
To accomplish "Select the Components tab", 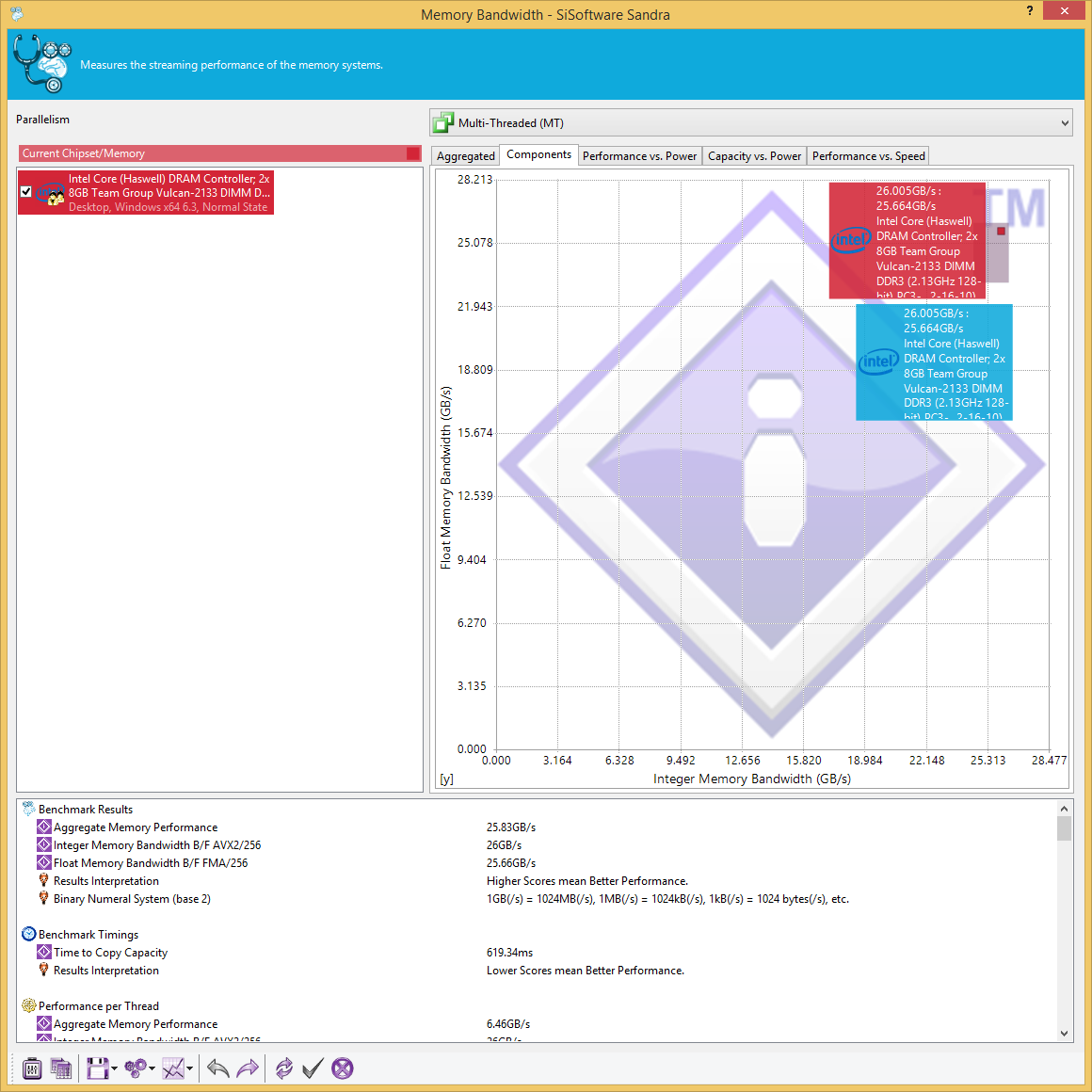I will pyautogui.click(x=539, y=154).
